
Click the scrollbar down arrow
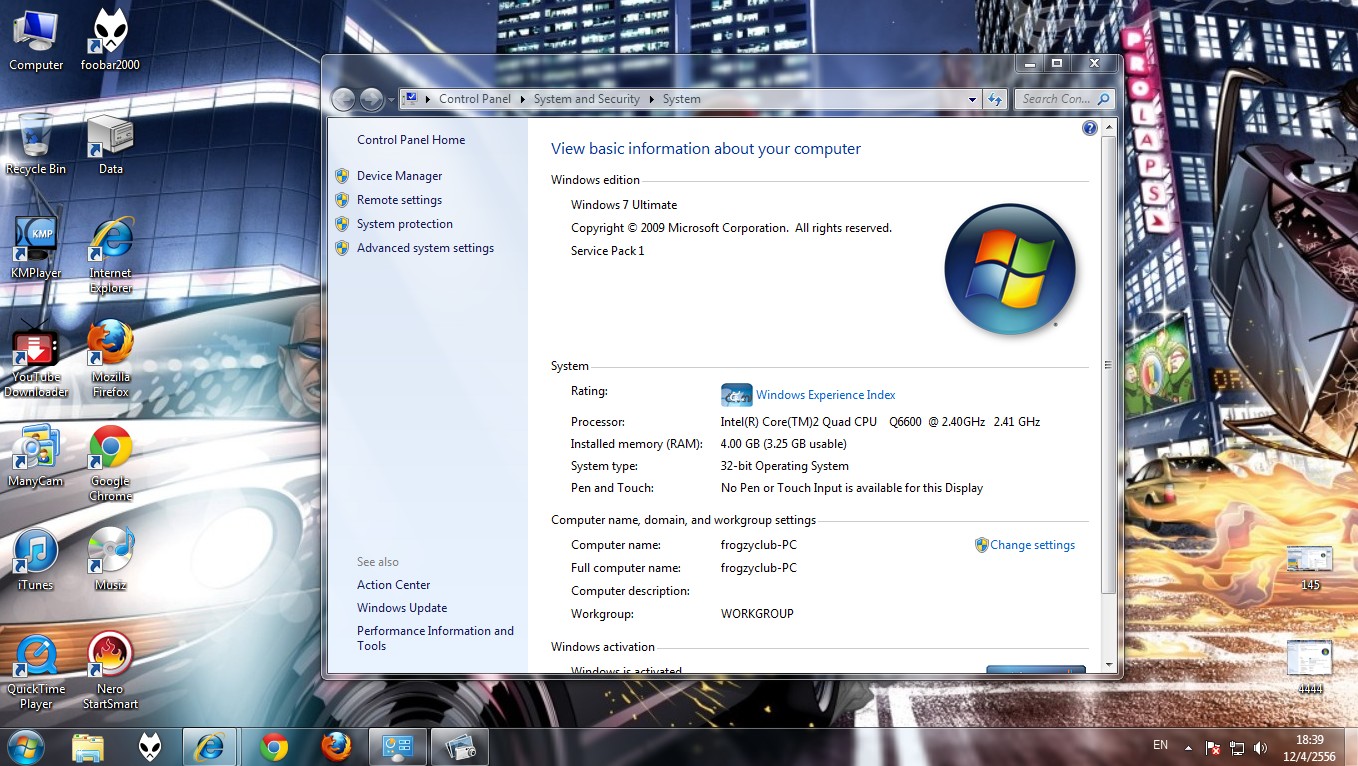click(x=1108, y=664)
